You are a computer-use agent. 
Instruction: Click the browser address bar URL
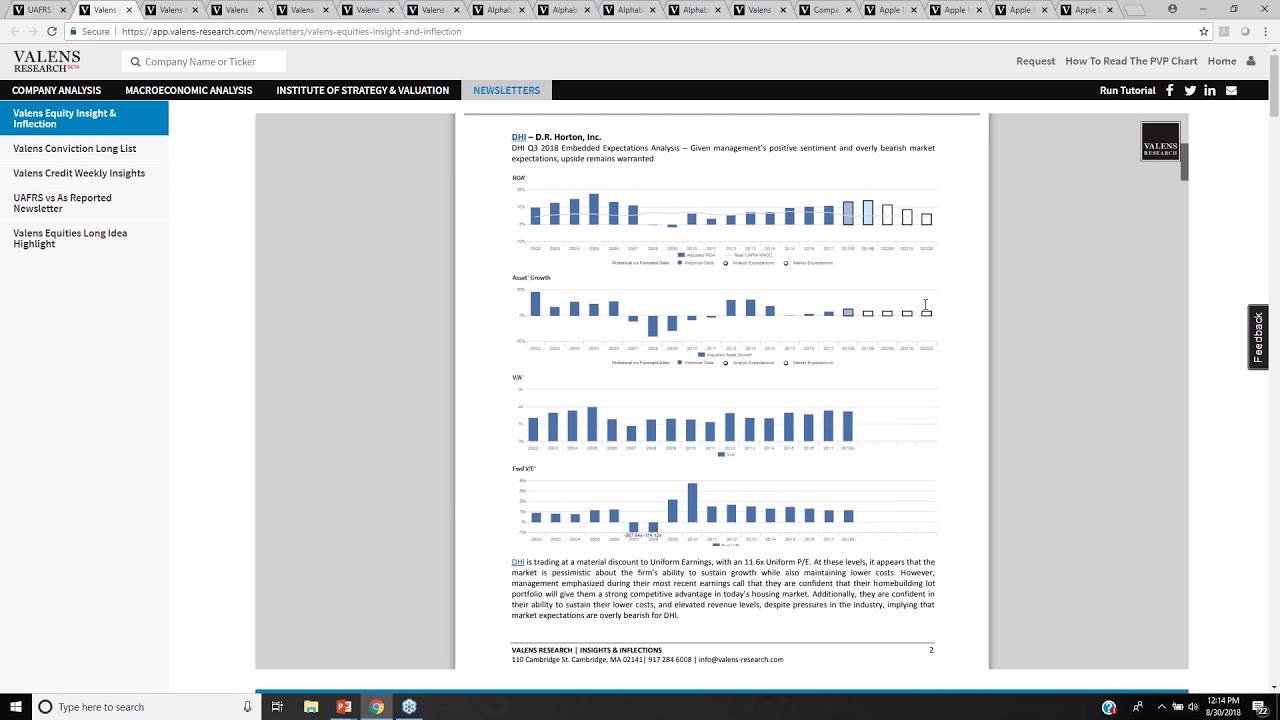tap(291, 31)
